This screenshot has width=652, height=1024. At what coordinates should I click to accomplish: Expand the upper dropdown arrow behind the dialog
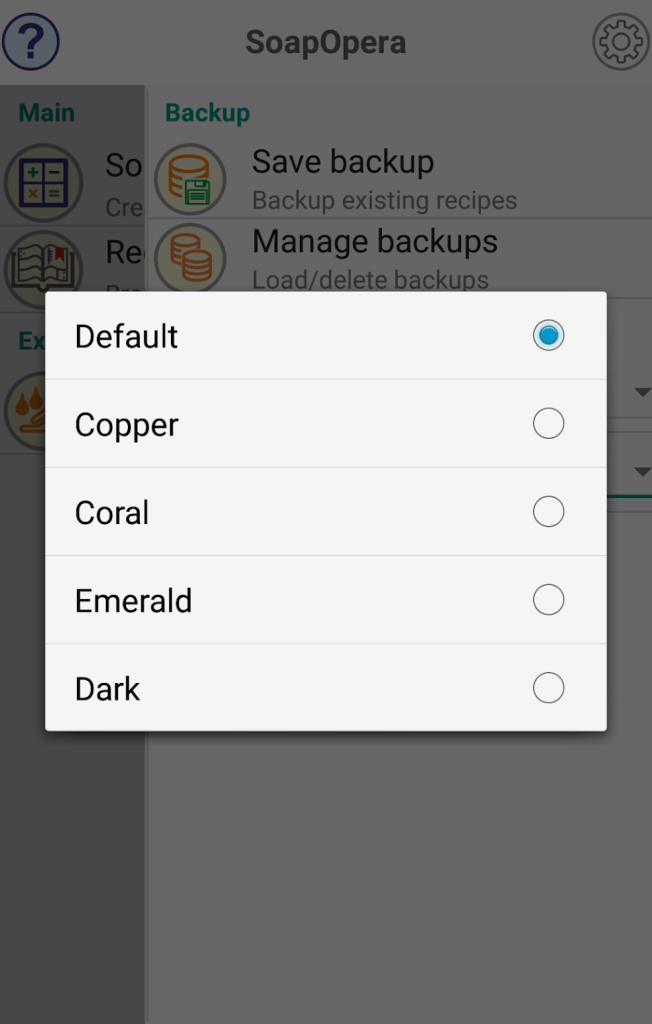[642, 391]
